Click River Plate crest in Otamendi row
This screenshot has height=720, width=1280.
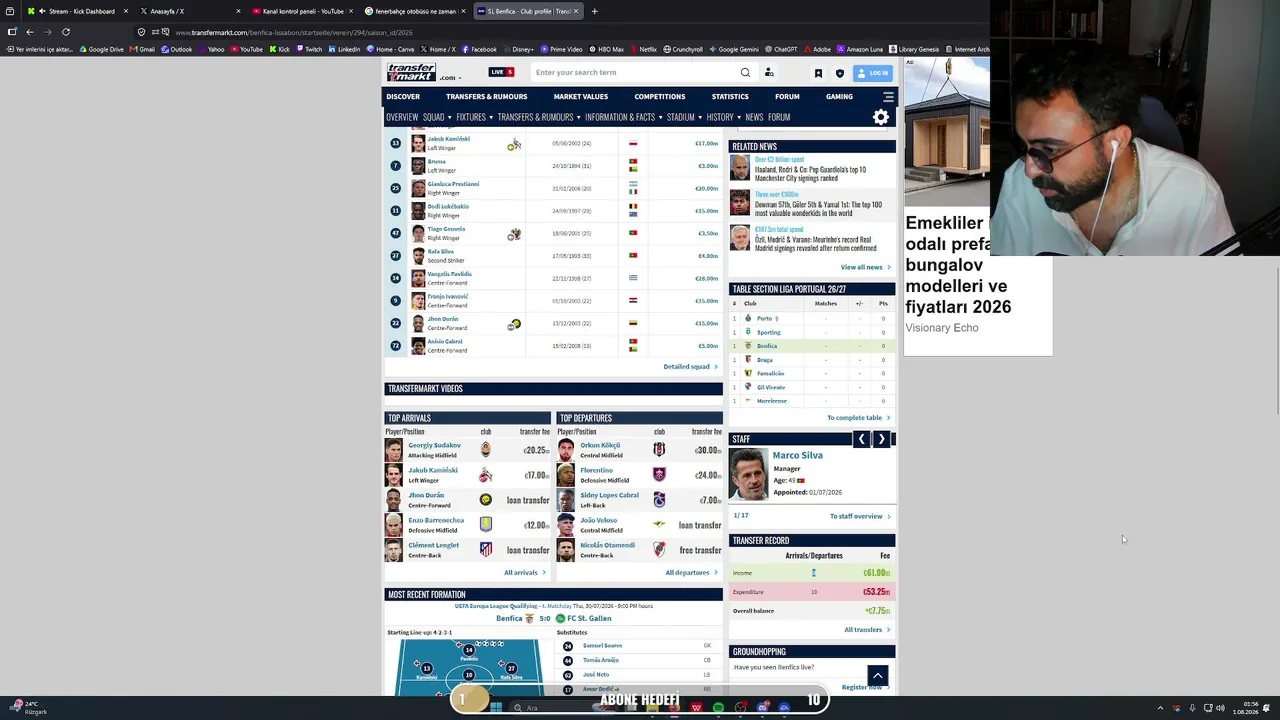[x=659, y=550]
